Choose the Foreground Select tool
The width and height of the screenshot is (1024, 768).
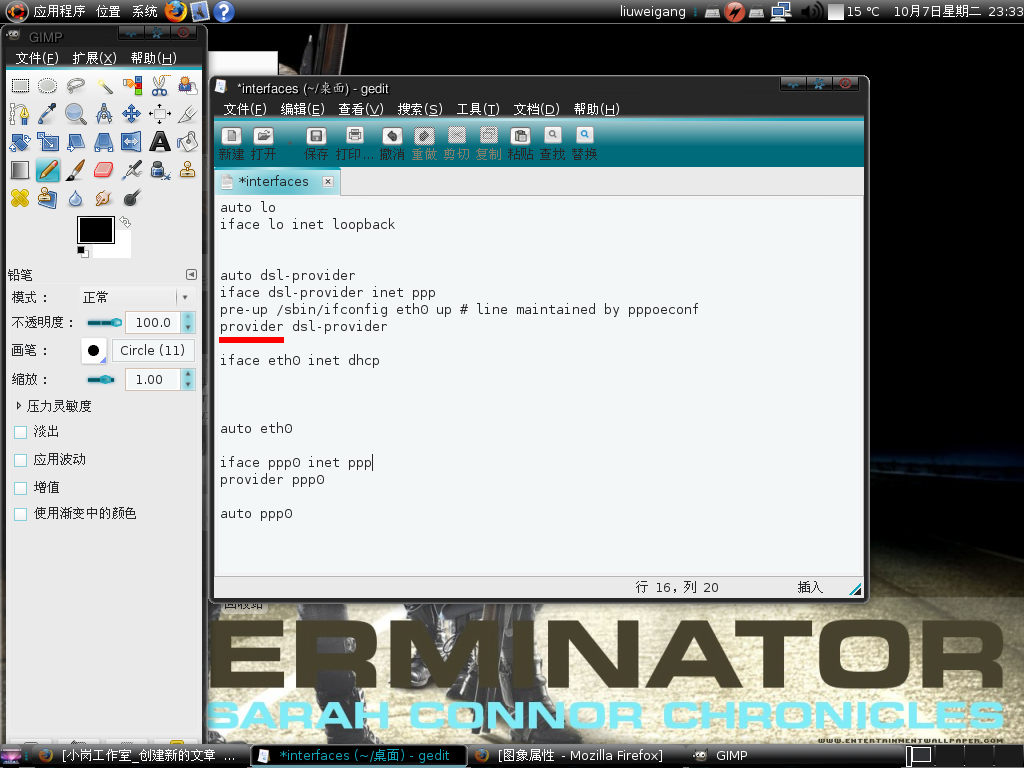pyautogui.click(x=187, y=86)
